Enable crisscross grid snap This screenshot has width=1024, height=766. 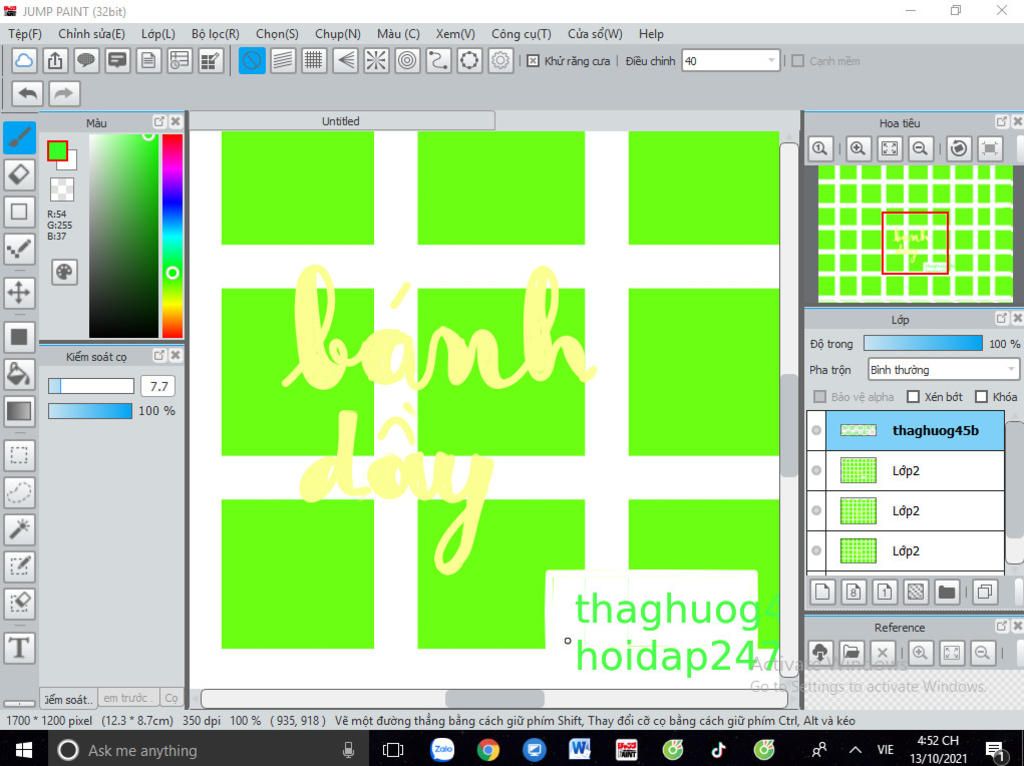[x=314, y=61]
